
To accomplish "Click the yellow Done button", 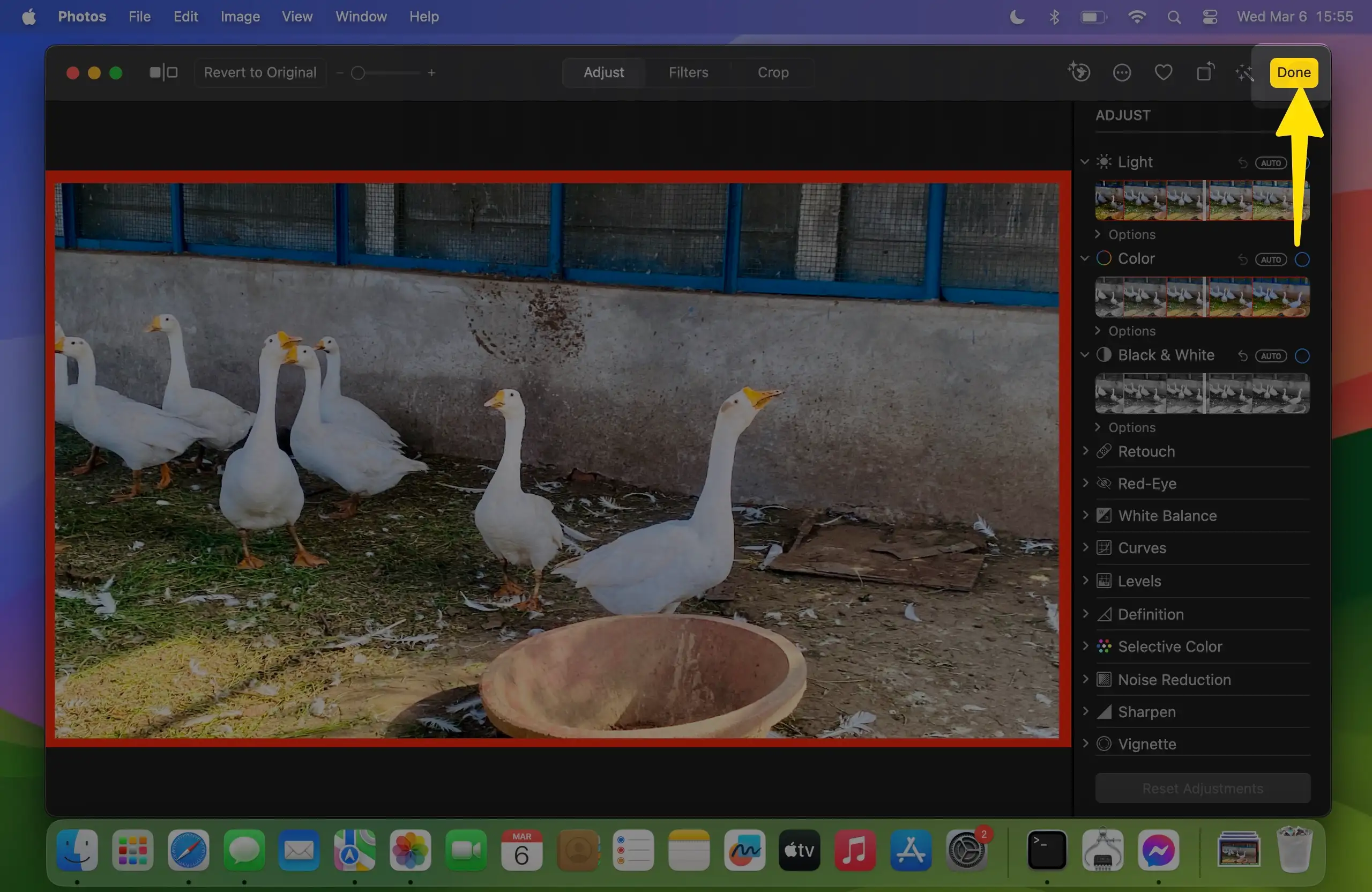I will tap(1294, 73).
